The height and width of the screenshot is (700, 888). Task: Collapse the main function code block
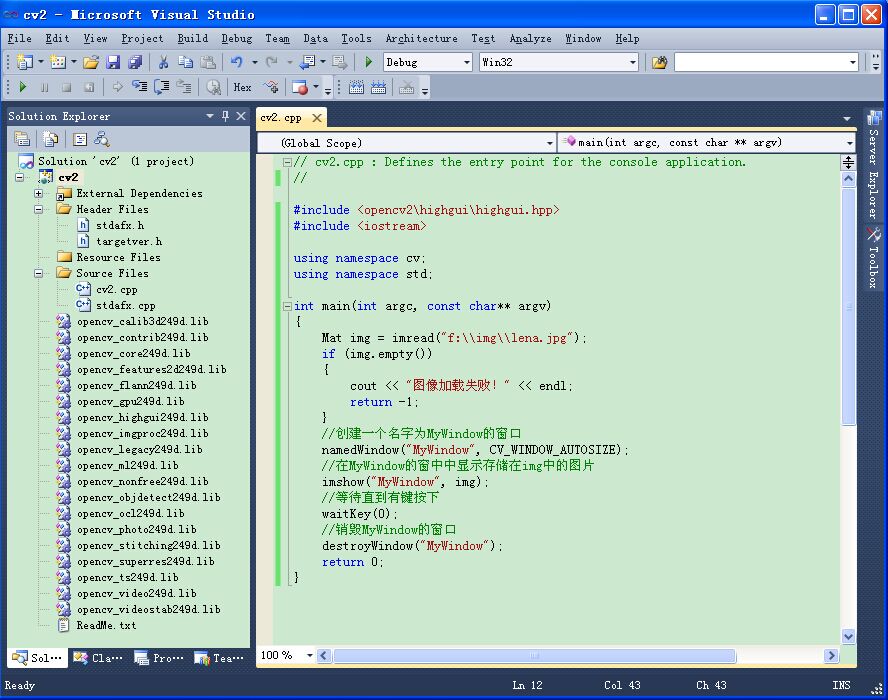tap(287, 306)
